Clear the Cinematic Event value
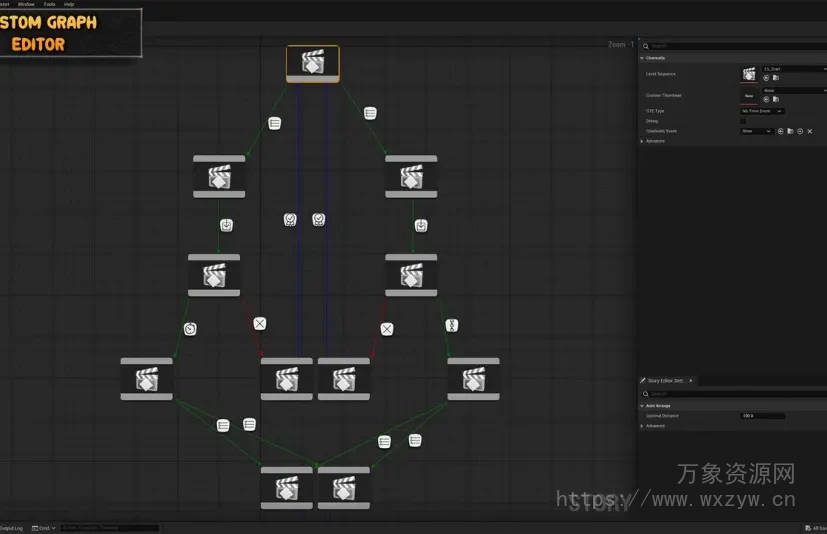The width and height of the screenshot is (827, 534). [x=809, y=131]
